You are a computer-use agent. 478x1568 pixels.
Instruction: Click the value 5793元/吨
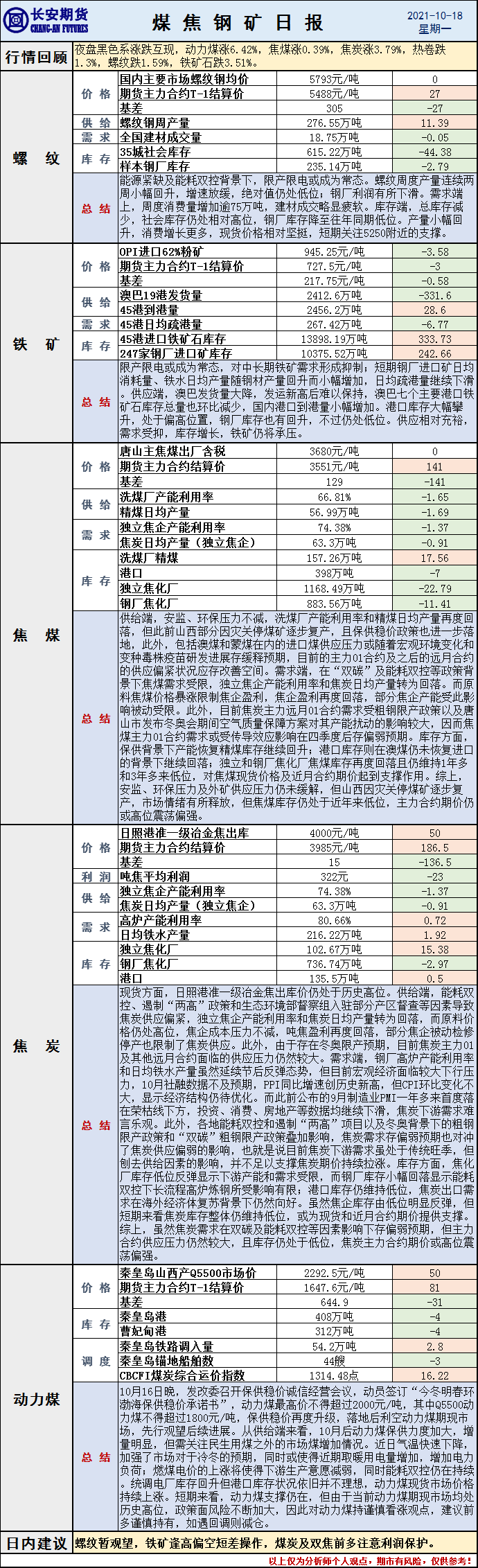pyautogui.click(x=334, y=80)
